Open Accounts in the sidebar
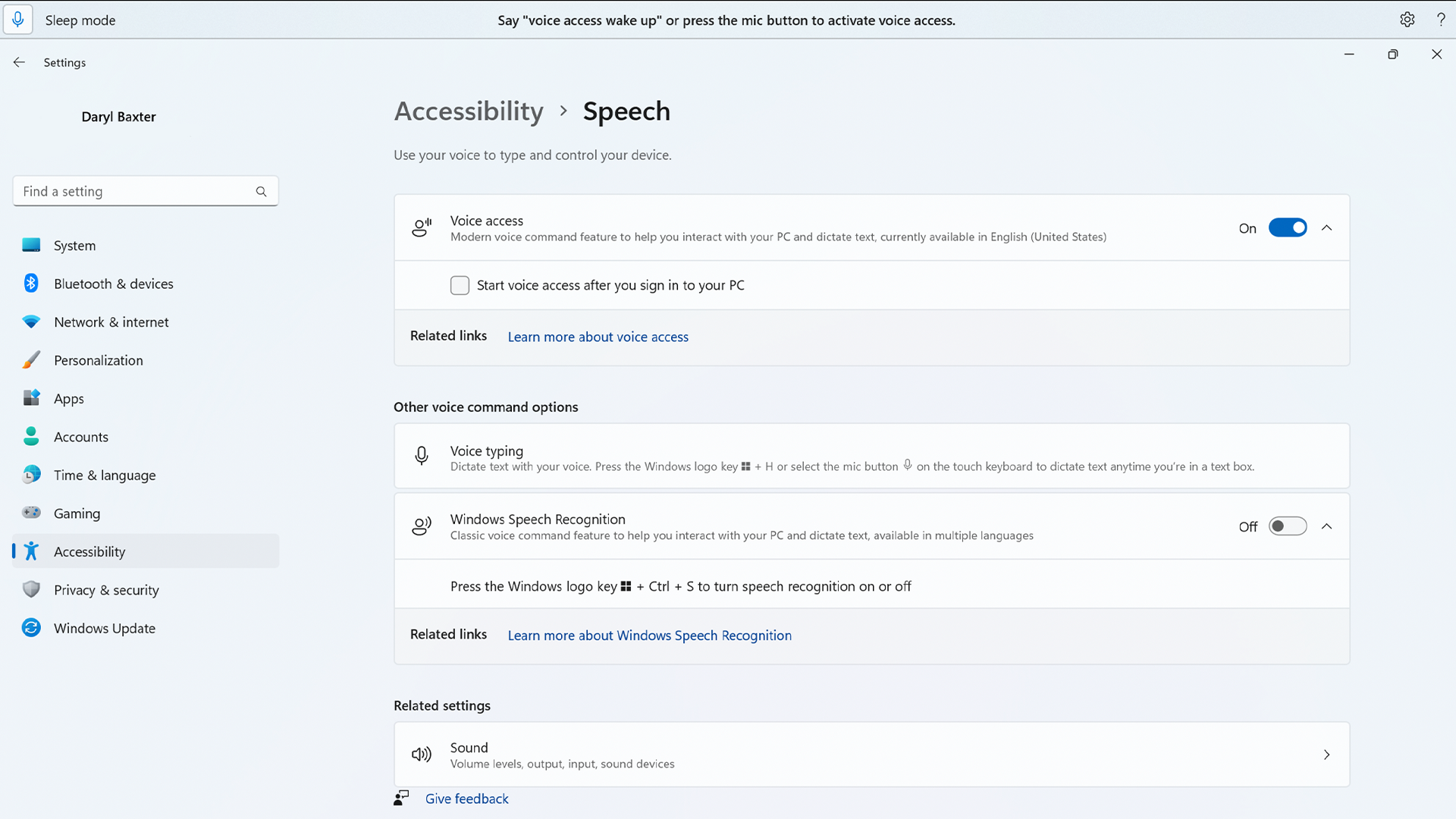This screenshot has height=819, width=1456. (x=146, y=437)
